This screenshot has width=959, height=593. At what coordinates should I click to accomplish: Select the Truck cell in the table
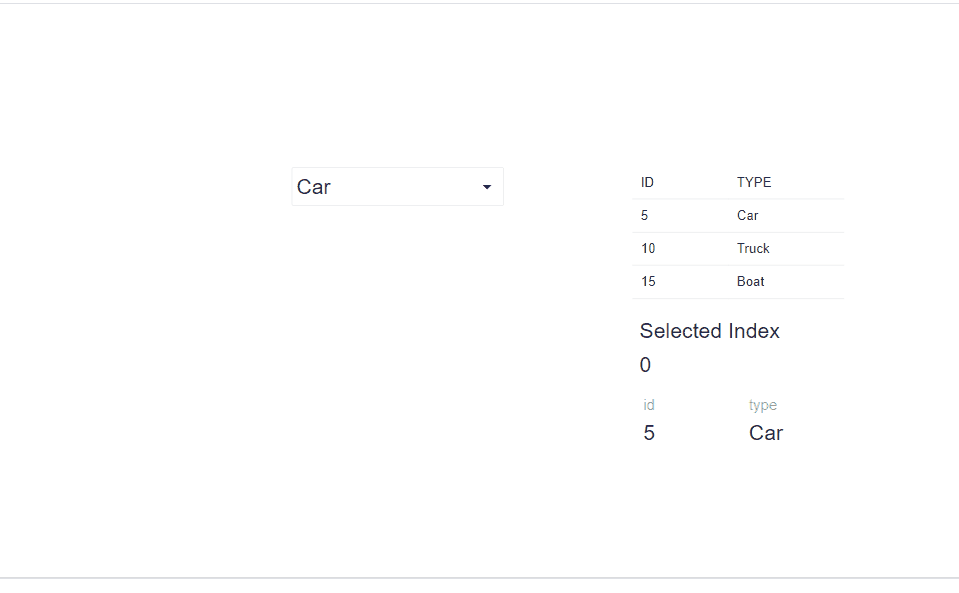(753, 249)
